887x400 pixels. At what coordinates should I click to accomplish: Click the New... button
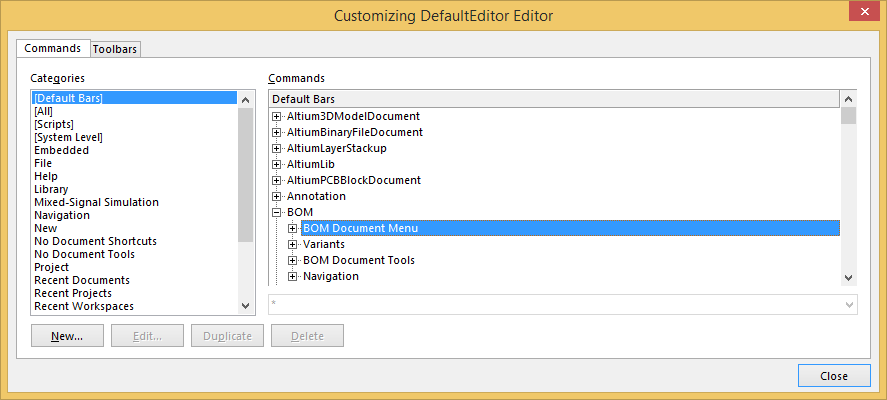click(x=67, y=336)
